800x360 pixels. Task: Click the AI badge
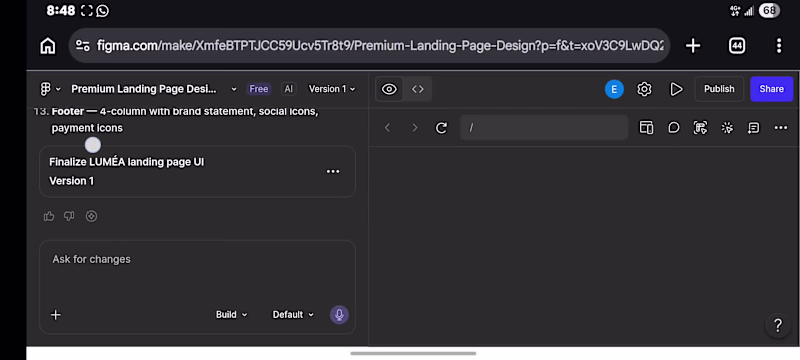(289, 89)
